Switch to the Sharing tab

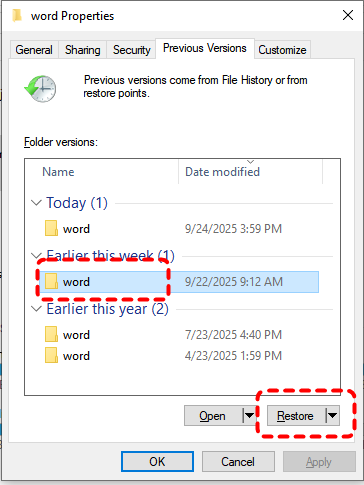83,50
